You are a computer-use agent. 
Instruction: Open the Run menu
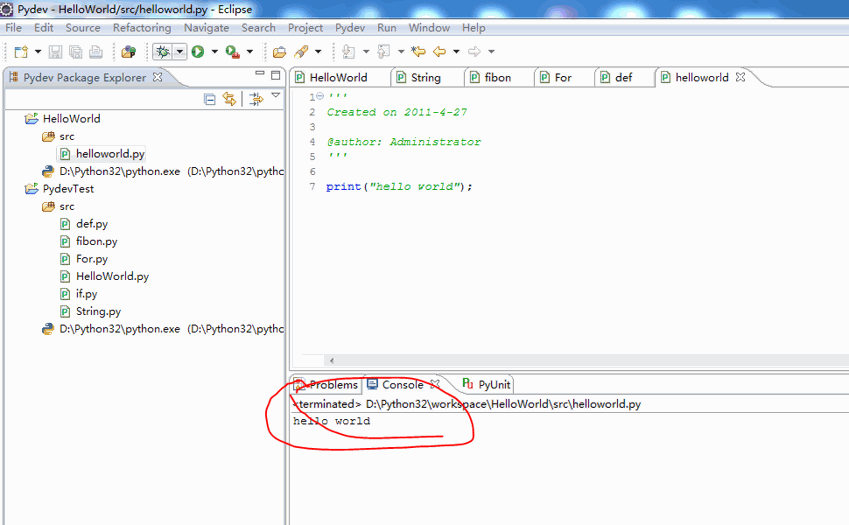387,28
